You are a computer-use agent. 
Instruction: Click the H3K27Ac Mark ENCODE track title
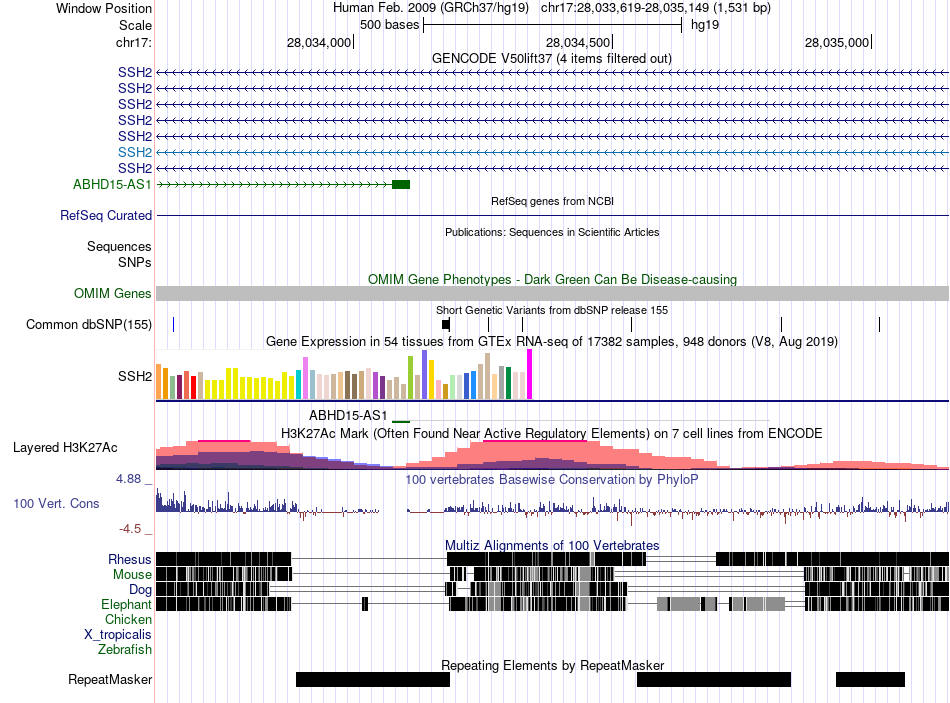pyautogui.click(x=552, y=434)
